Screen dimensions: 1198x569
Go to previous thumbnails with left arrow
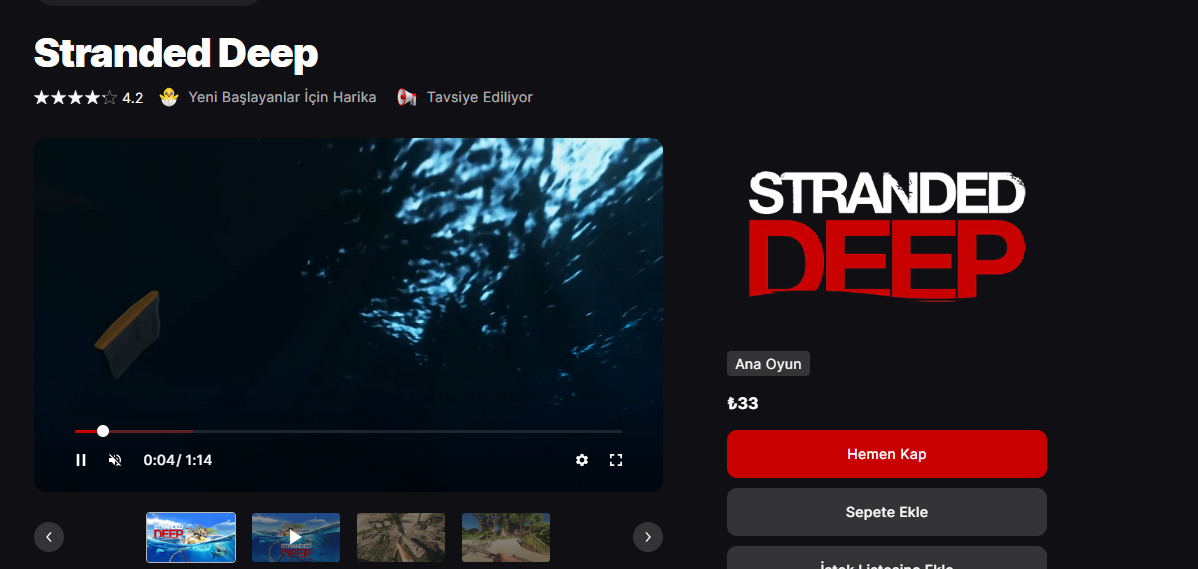click(49, 537)
